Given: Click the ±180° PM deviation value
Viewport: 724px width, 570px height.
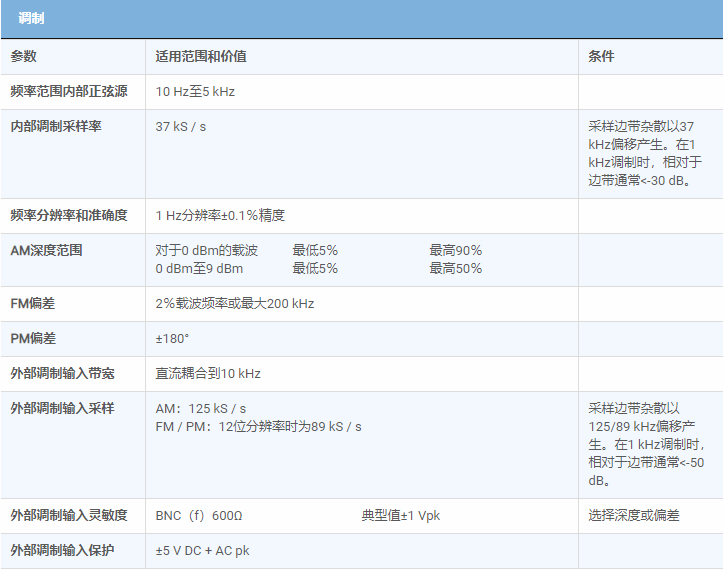Looking at the screenshot, I should 172,339.
